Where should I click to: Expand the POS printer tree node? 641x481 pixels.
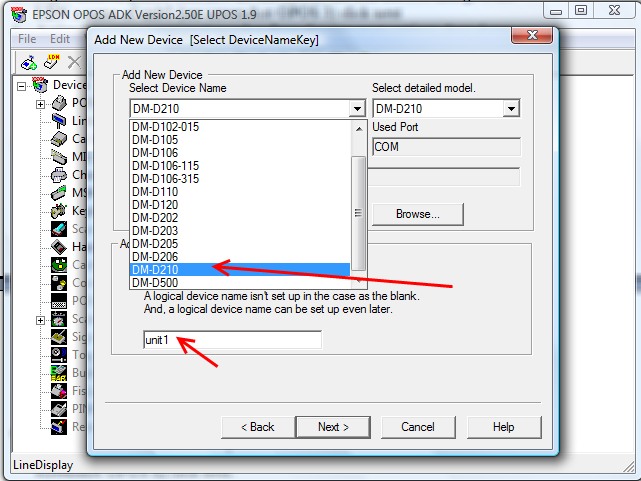[40, 104]
